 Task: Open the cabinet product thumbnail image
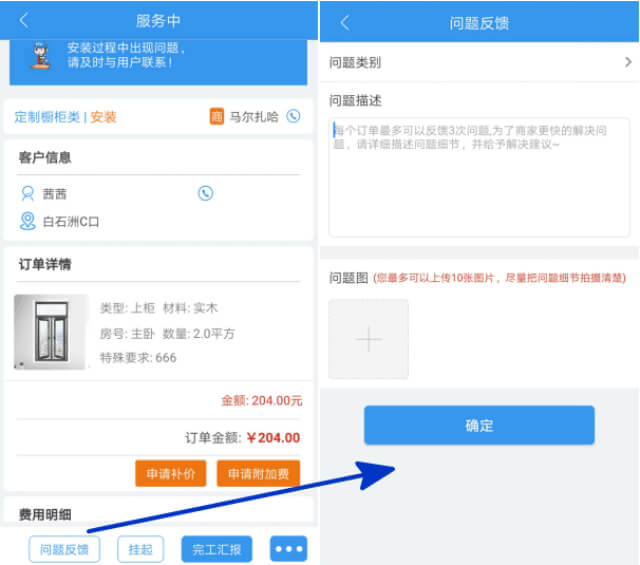[50, 333]
